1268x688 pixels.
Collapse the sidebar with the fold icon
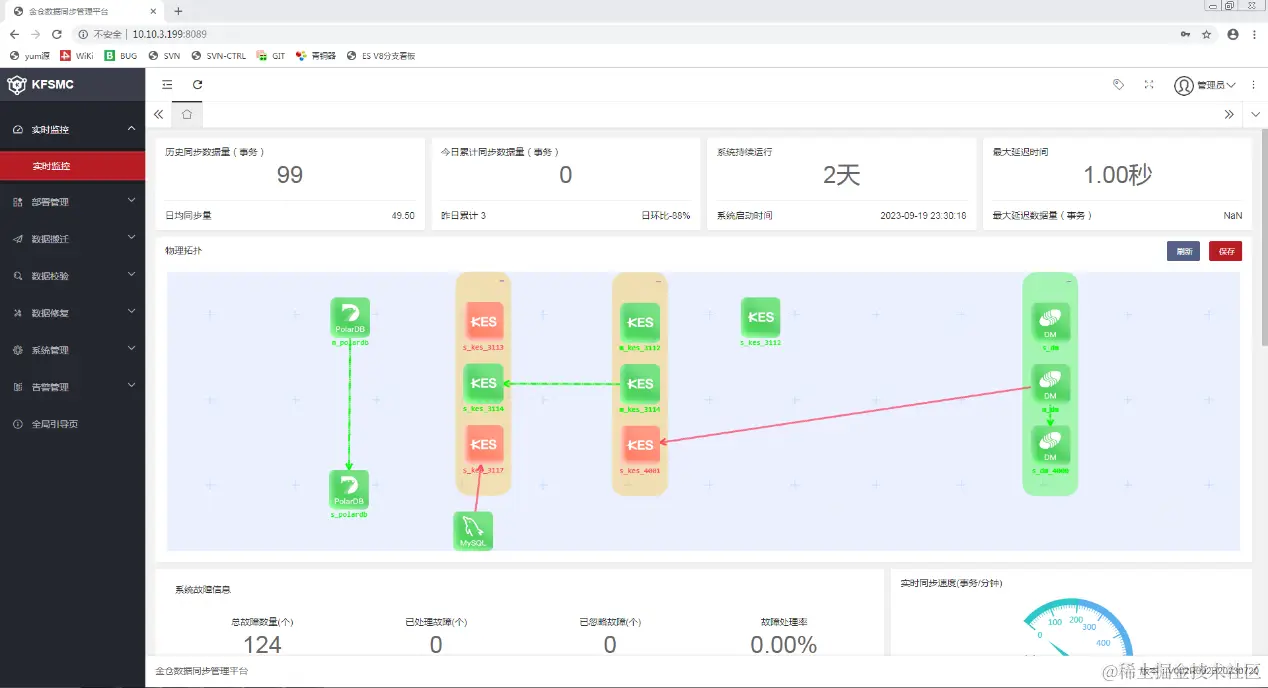167,85
